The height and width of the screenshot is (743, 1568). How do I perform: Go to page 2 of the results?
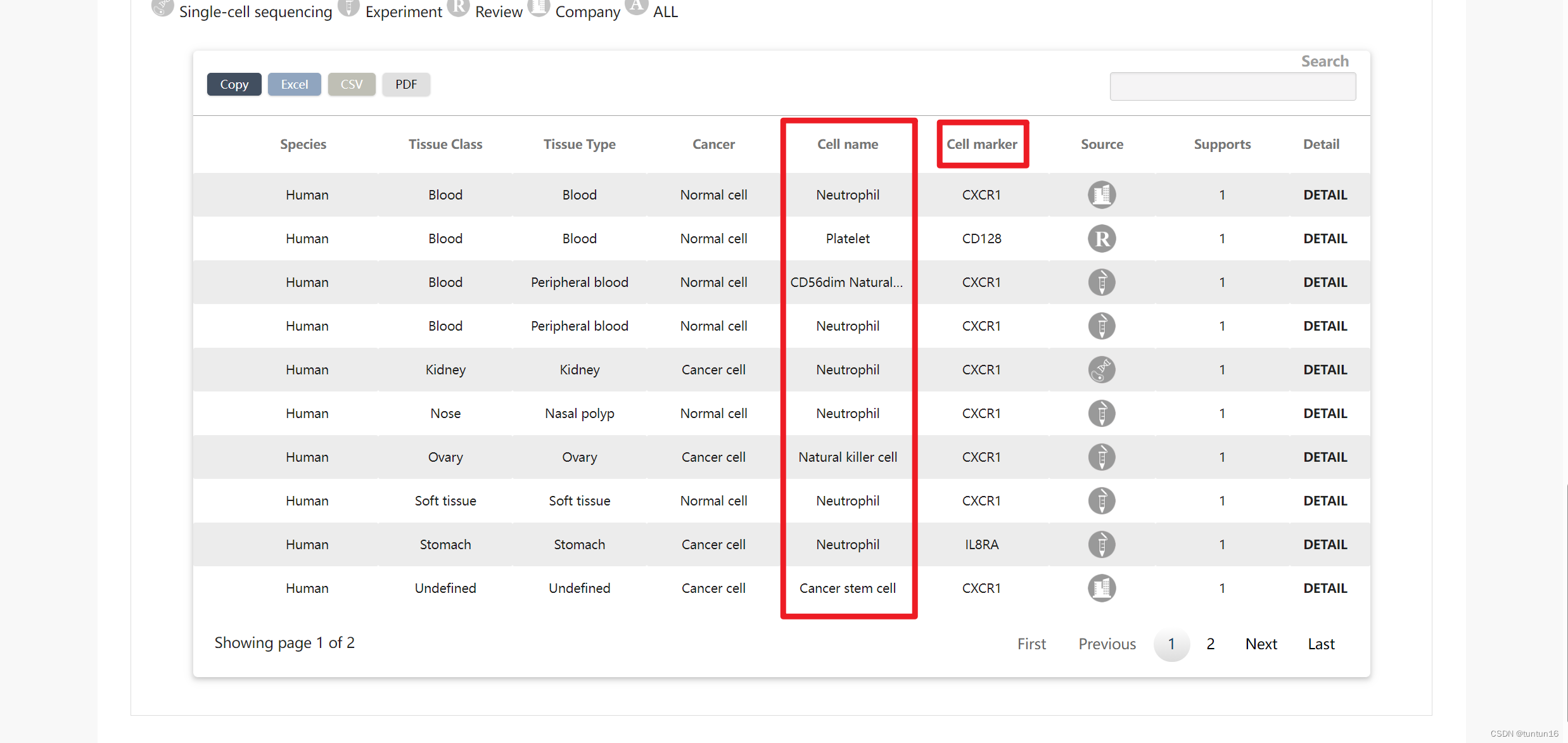(1210, 644)
